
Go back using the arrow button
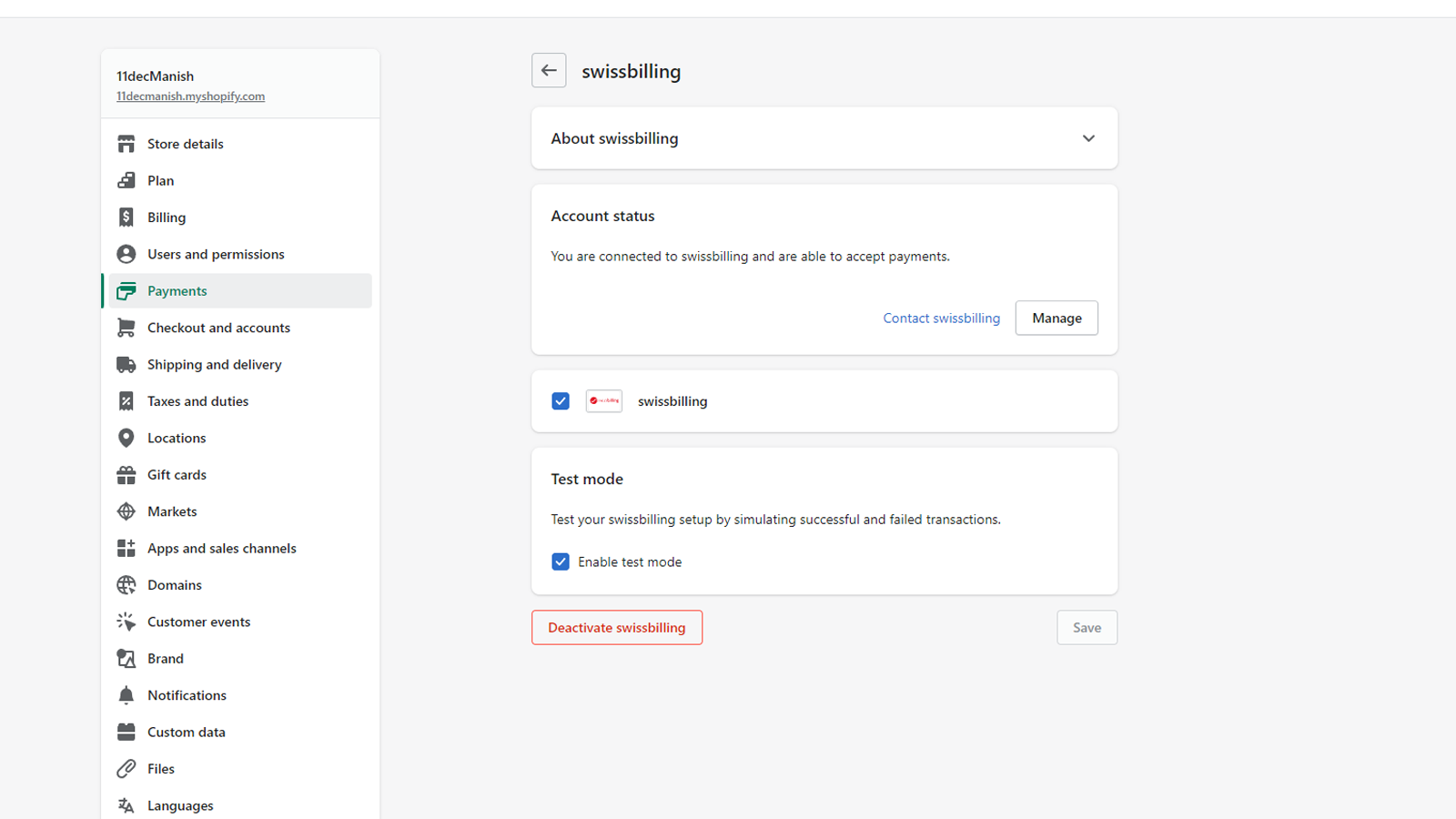coord(549,70)
